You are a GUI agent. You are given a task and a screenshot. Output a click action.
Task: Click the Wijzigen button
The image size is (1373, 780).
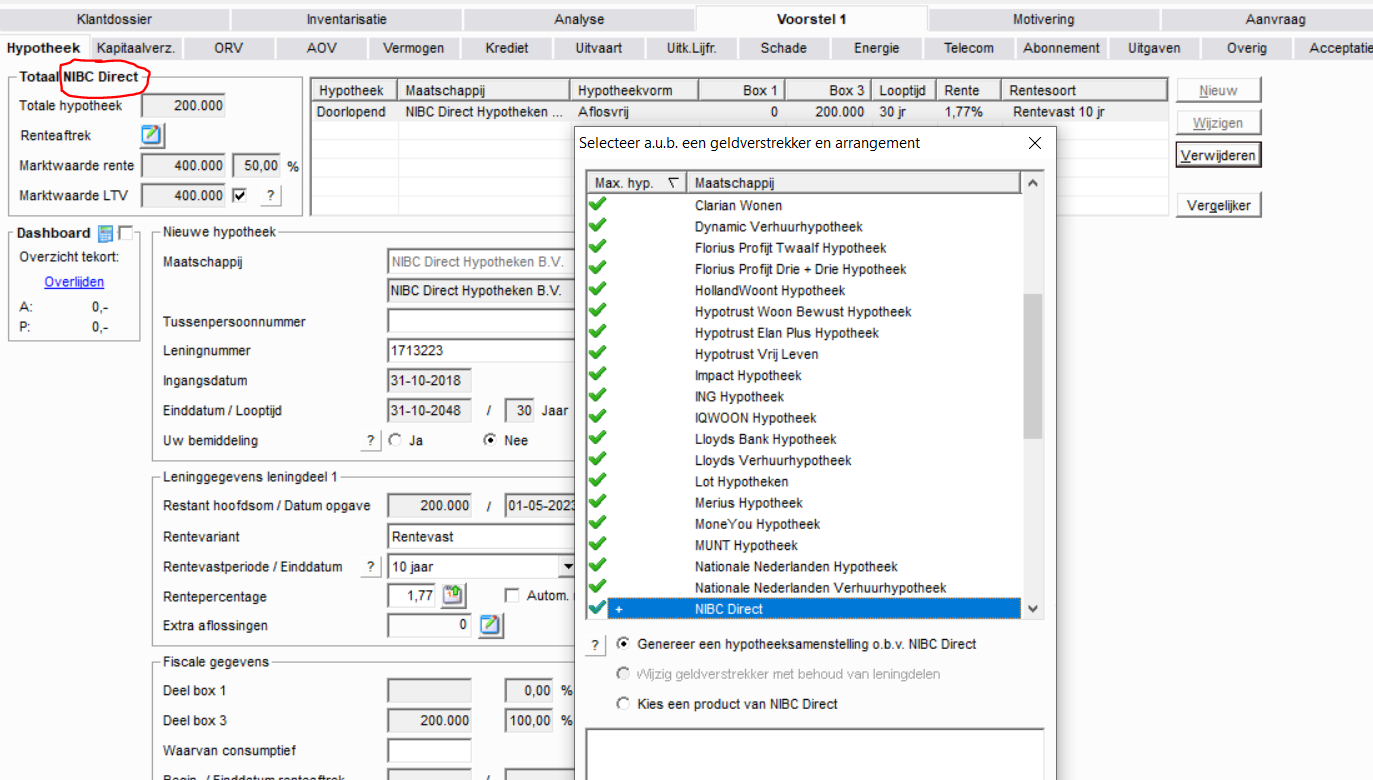point(1218,123)
